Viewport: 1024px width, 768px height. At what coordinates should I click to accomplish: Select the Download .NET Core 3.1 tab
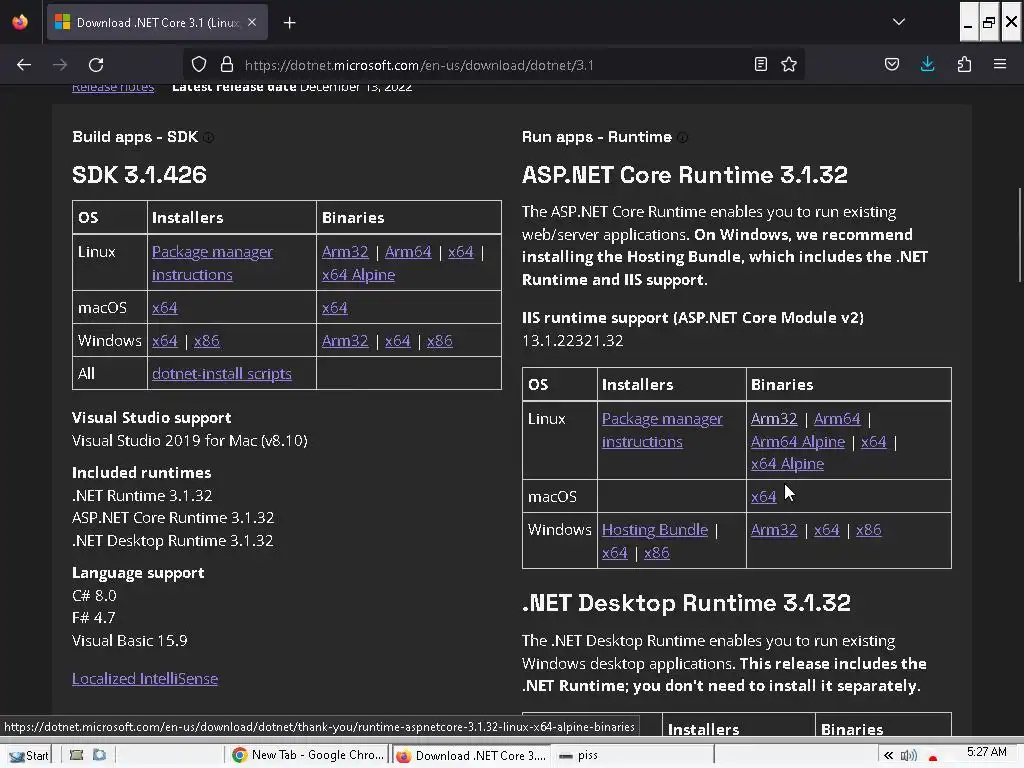pos(157,23)
